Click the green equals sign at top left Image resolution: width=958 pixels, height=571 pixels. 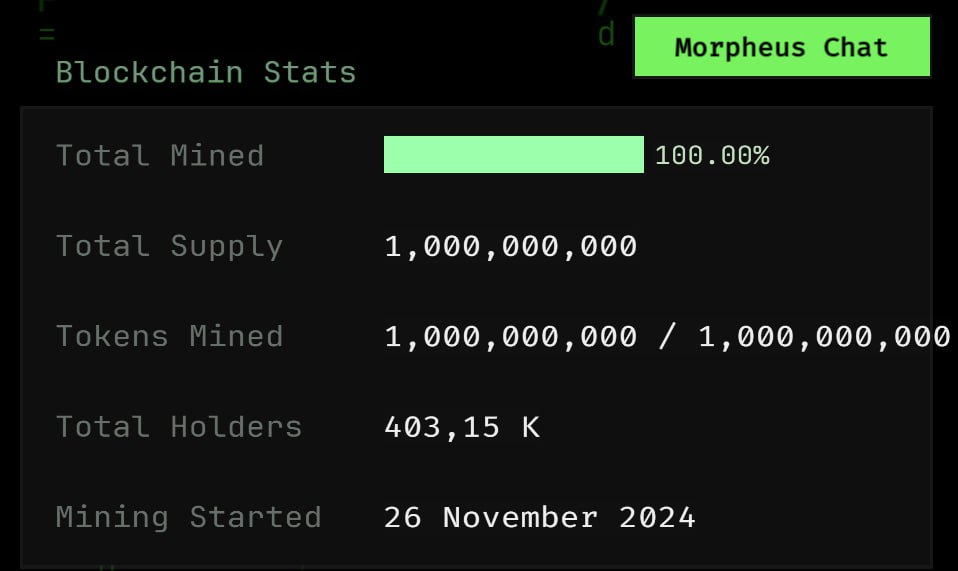pos(47,34)
